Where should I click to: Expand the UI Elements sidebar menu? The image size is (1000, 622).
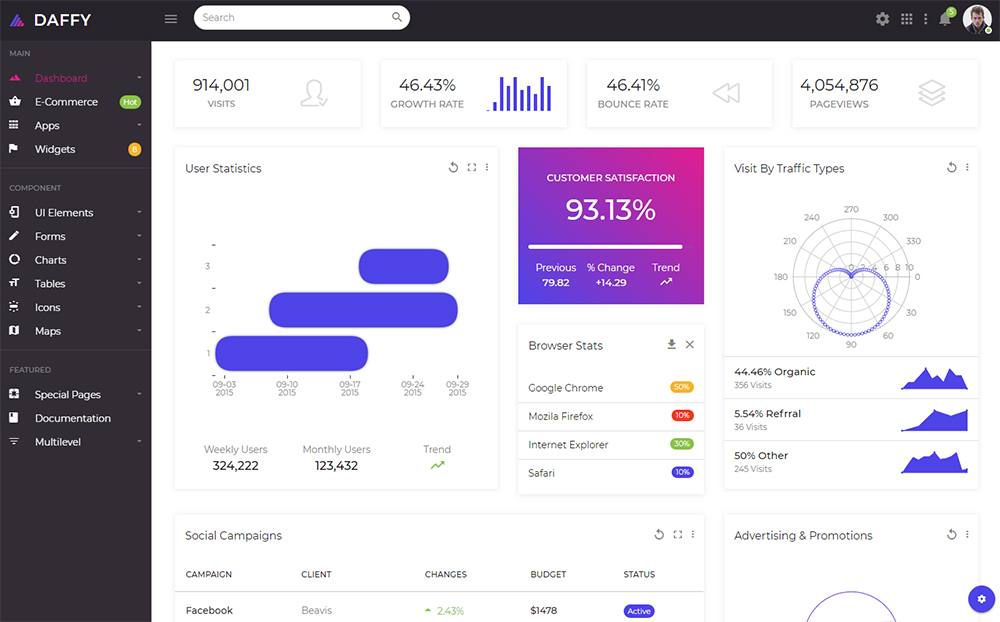pos(75,212)
